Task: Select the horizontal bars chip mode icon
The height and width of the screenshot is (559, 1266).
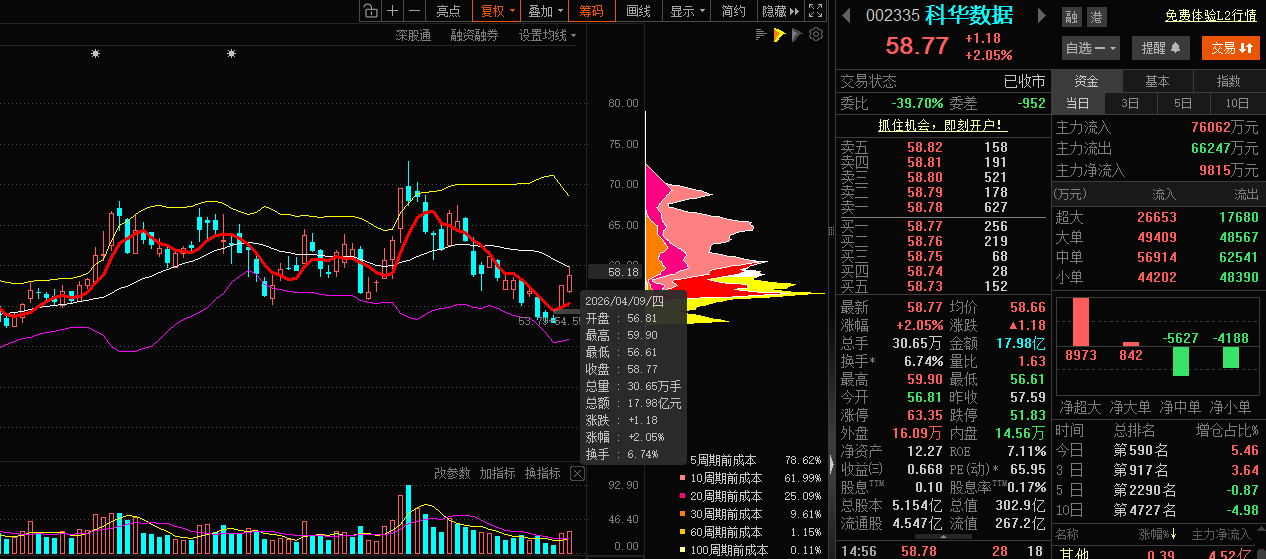Action: pyautogui.click(x=761, y=35)
